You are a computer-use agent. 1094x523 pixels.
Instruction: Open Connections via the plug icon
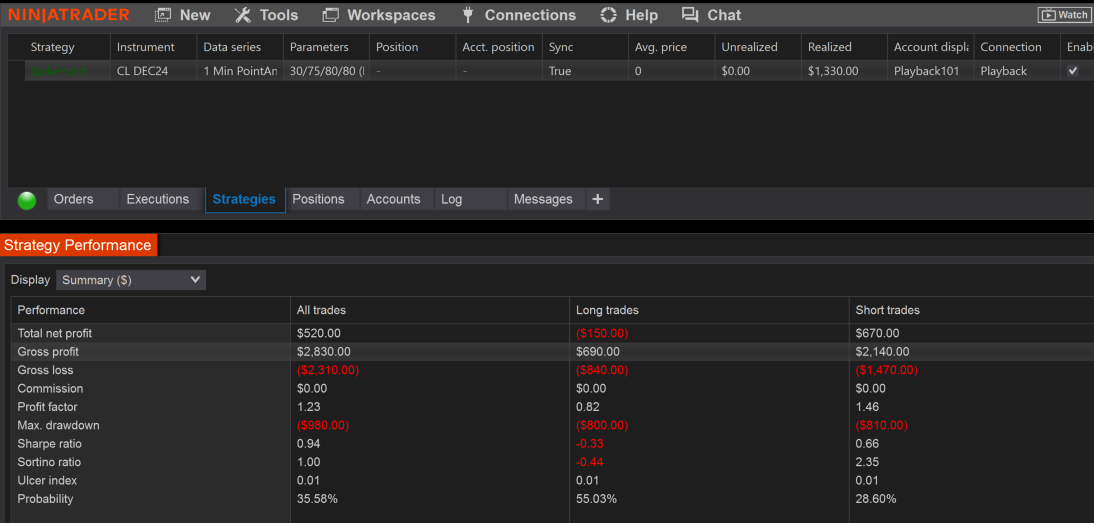click(x=467, y=15)
